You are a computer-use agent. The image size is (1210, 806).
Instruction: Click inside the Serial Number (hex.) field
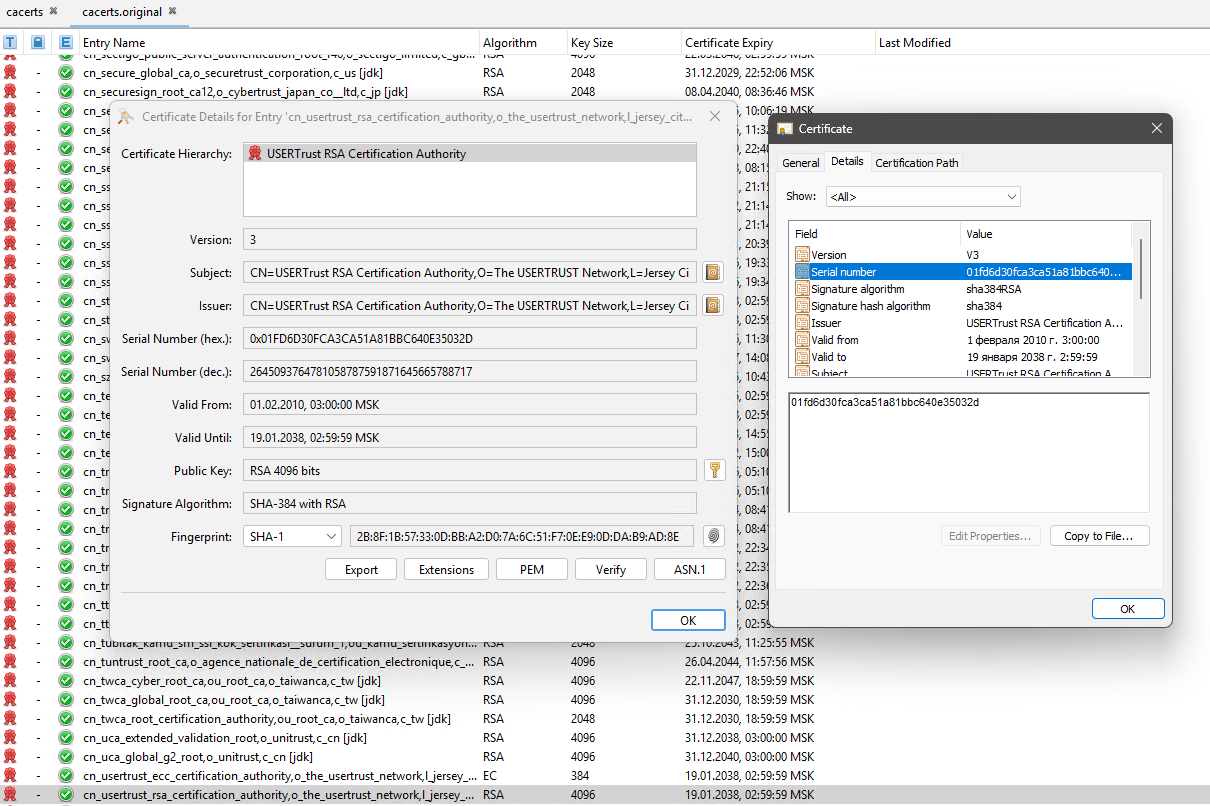470,339
